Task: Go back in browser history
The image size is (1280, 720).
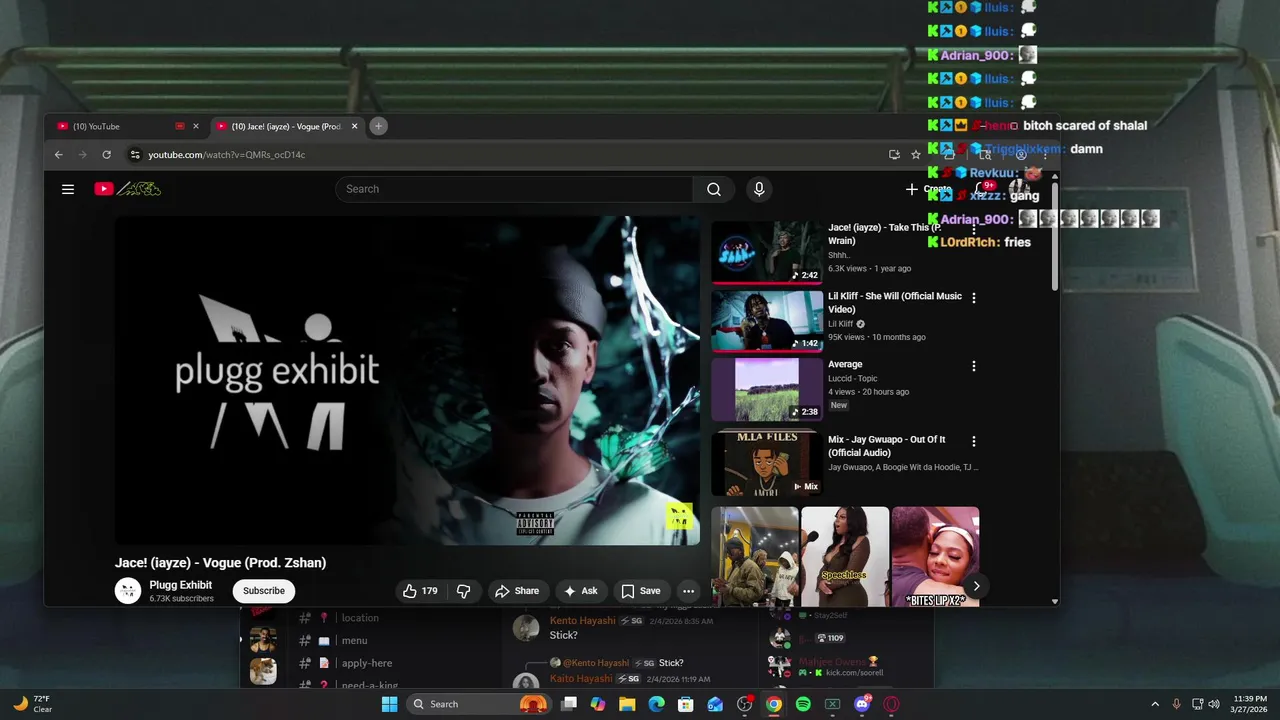Action: tap(58, 155)
